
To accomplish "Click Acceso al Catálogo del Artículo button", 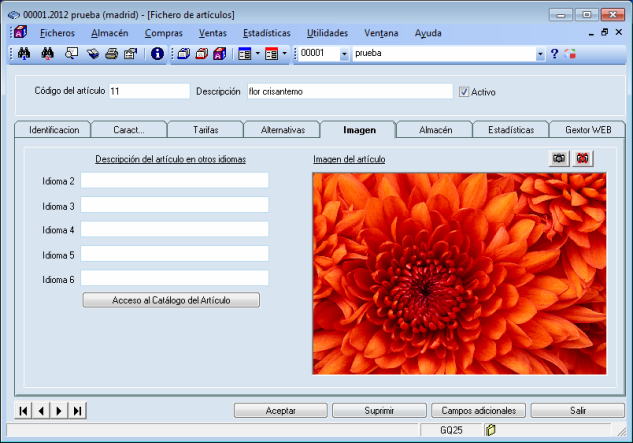I will (x=171, y=300).
